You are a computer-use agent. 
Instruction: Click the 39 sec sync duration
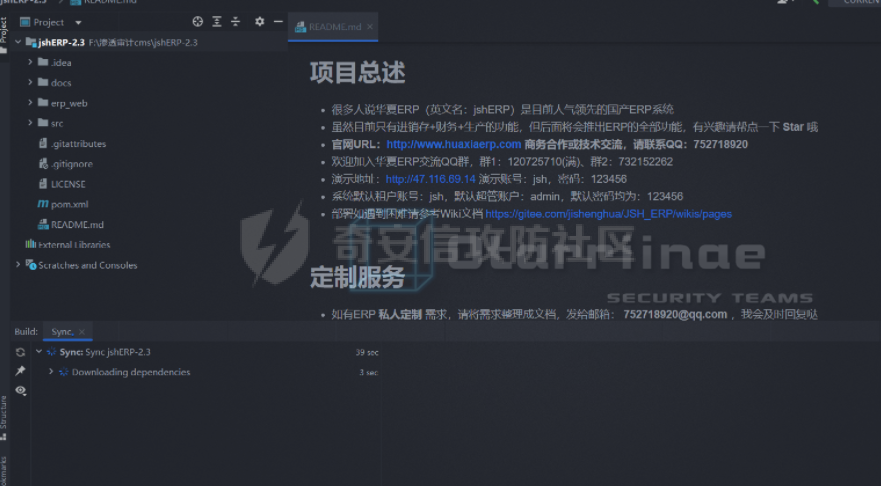click(367, 352)
